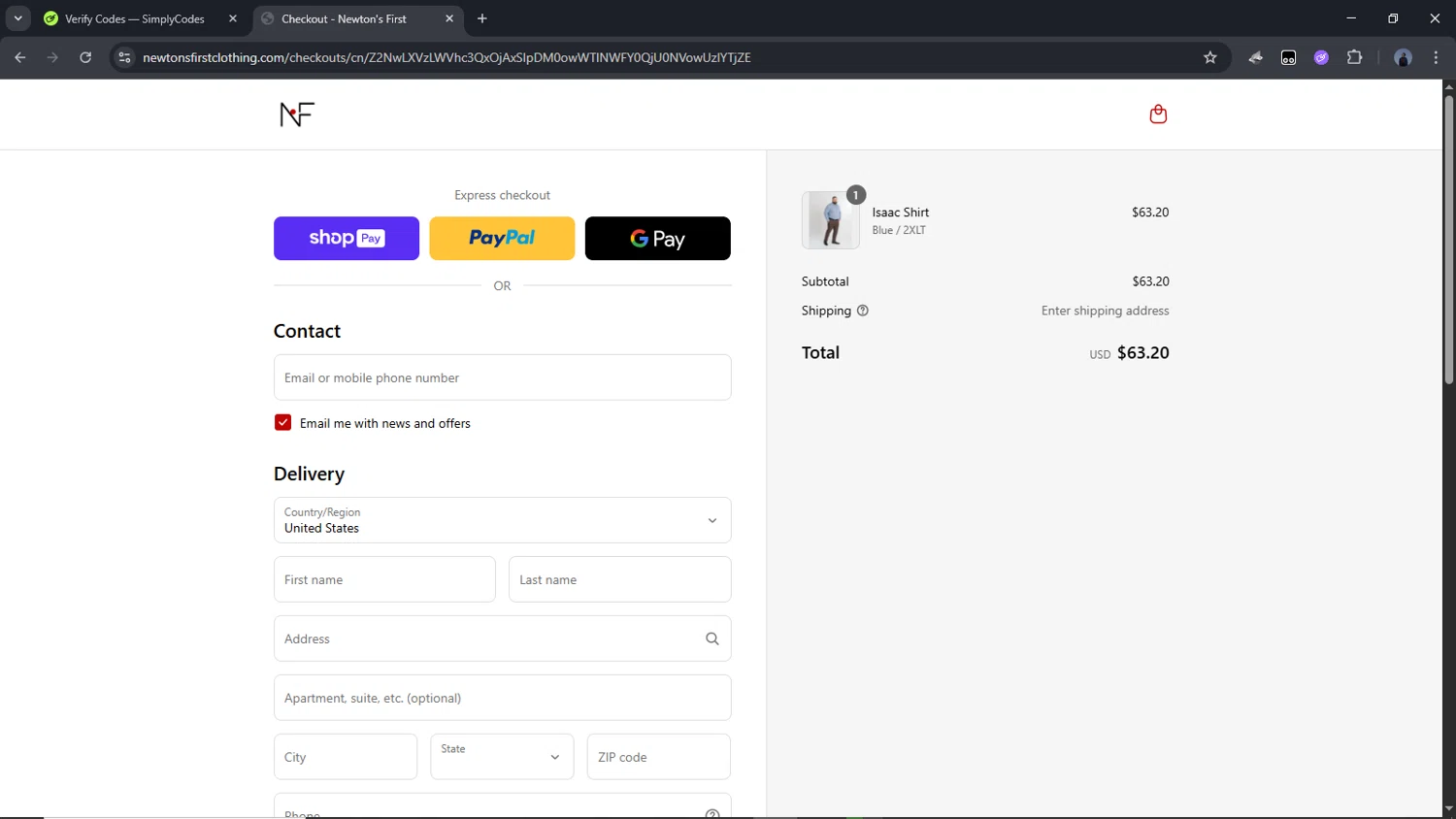The height and width of the screenshot is (819, 1456).
Task: Click the shipping help question mark icon
Action: pos(863,311)
